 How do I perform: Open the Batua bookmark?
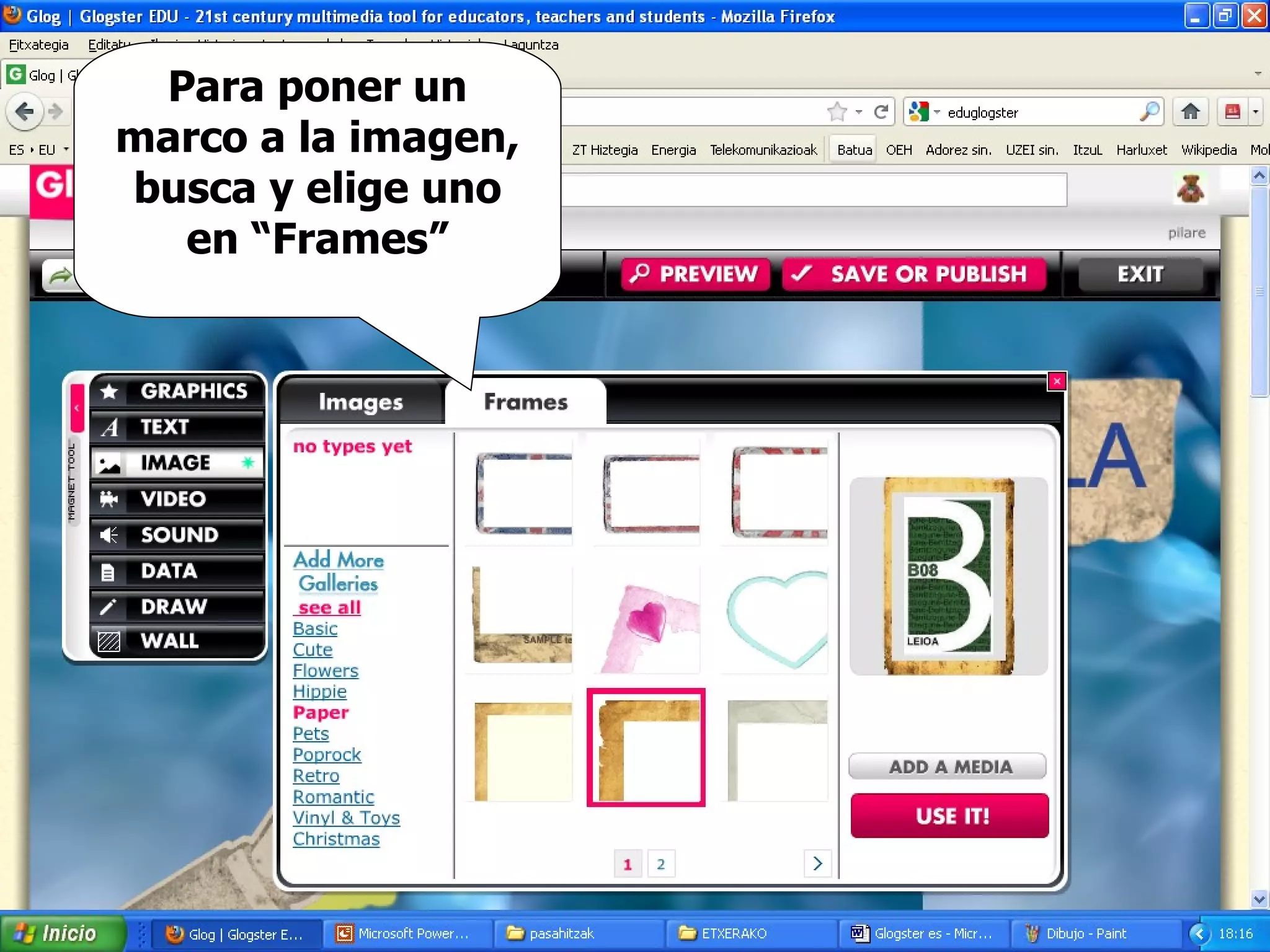point(854,149)
